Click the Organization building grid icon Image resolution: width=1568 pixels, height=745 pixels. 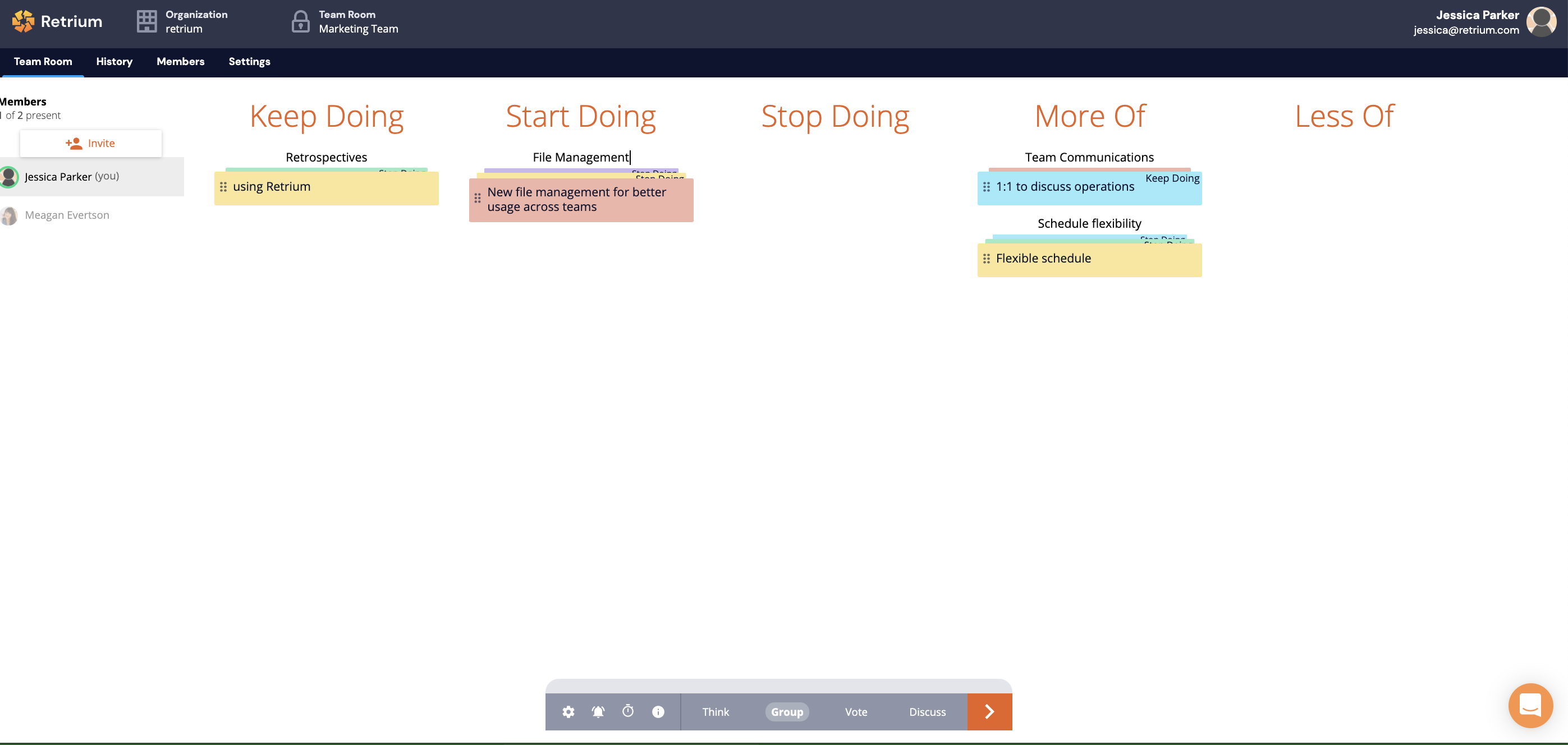[x=146, y=21]
